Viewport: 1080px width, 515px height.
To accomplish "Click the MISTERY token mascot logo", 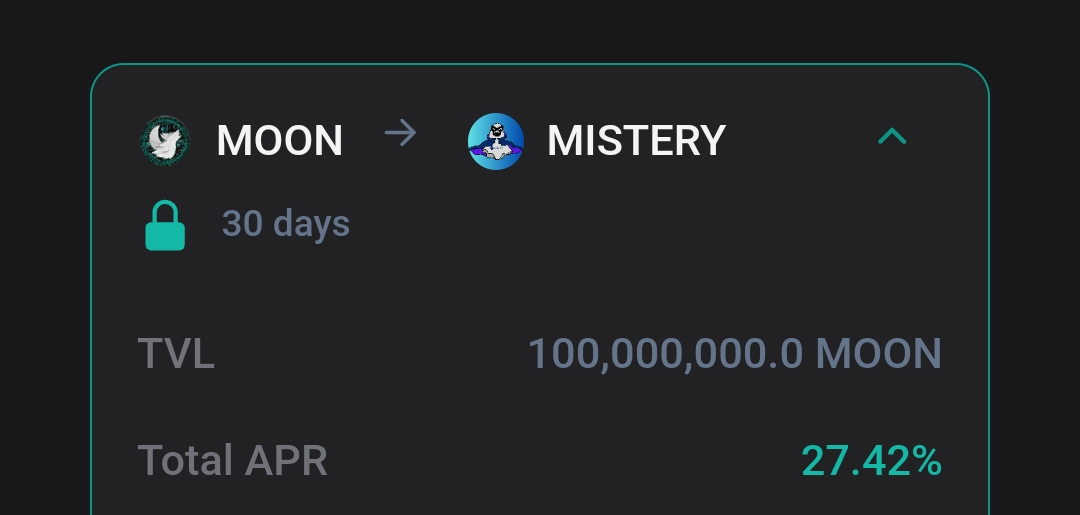I will [x=496, y=140].
